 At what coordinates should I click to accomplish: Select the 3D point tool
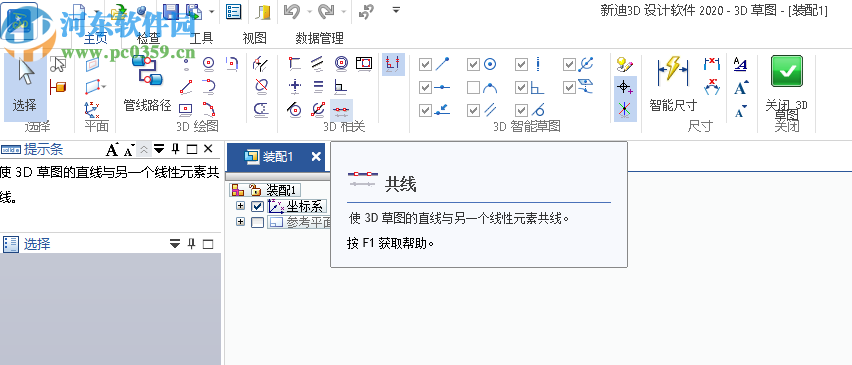click(186, 64)
